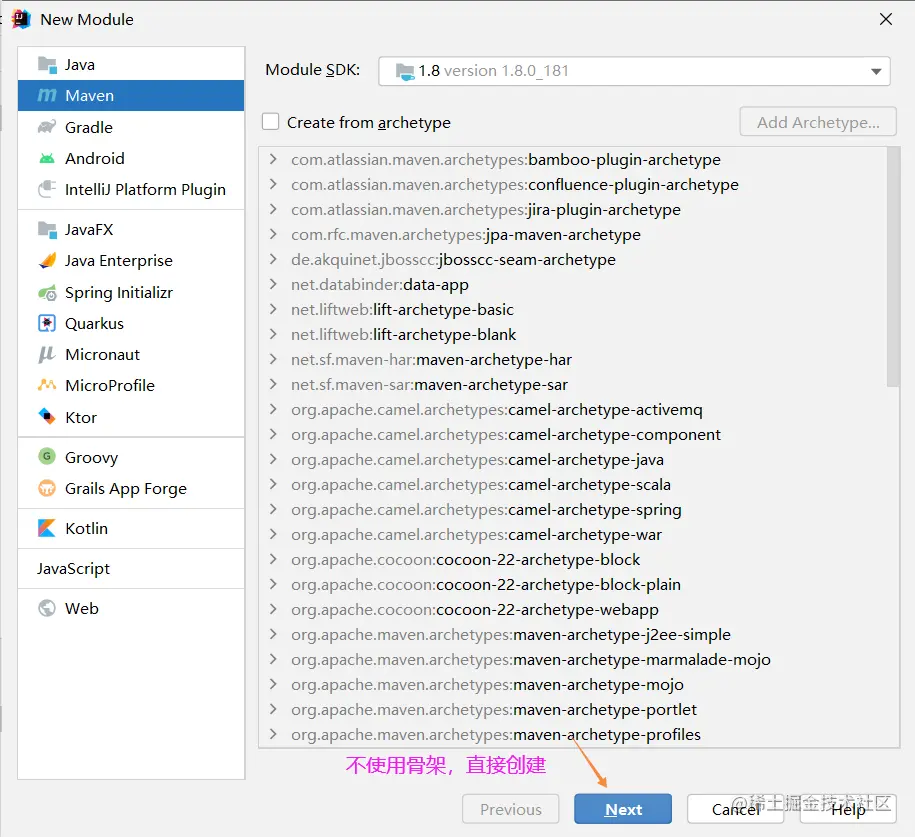Select maven-archetype-profiles row
Viewport: 915px width, 837px height.
[x=572, y=734]
